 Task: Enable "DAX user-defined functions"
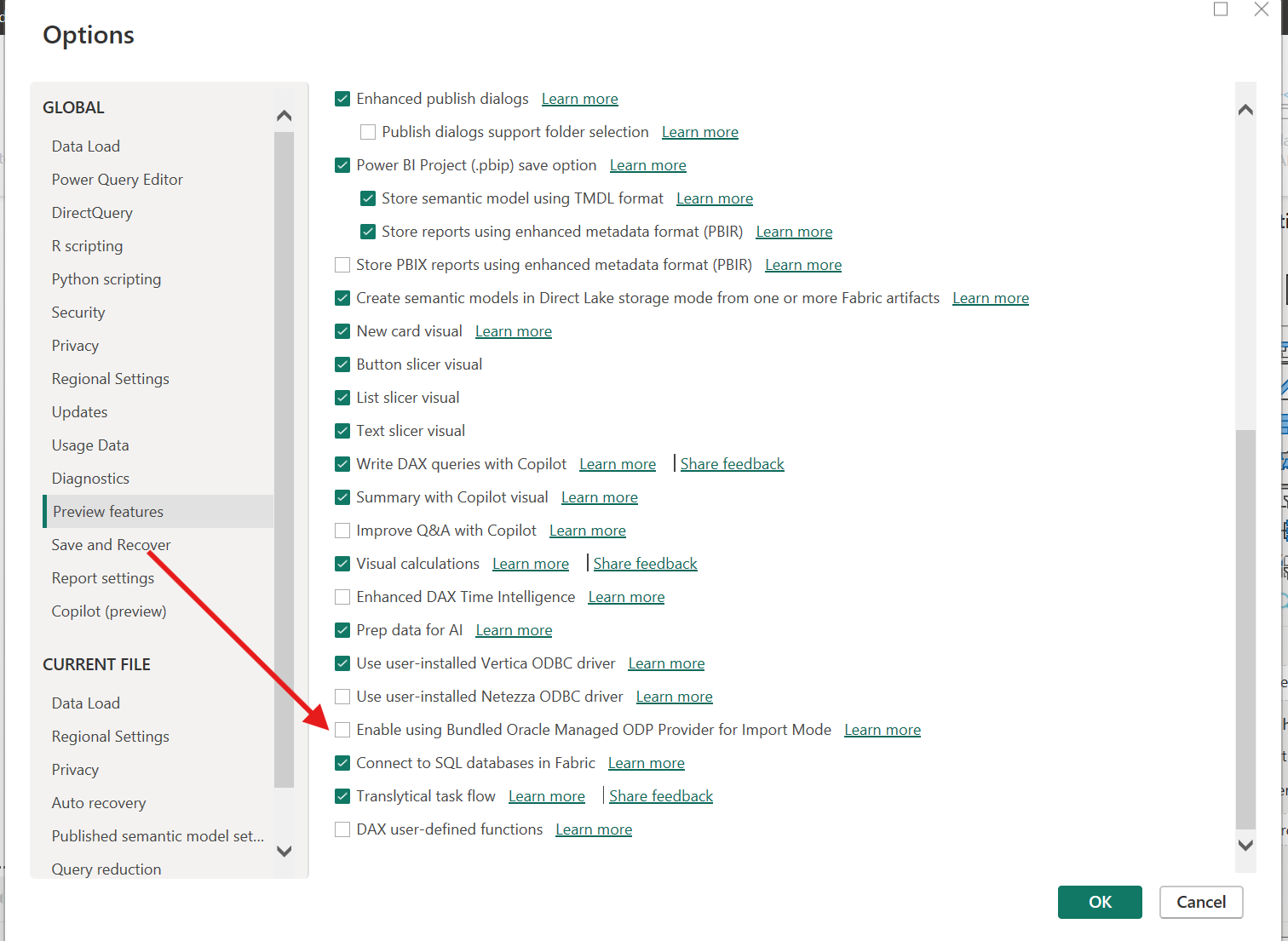point(342,829)
